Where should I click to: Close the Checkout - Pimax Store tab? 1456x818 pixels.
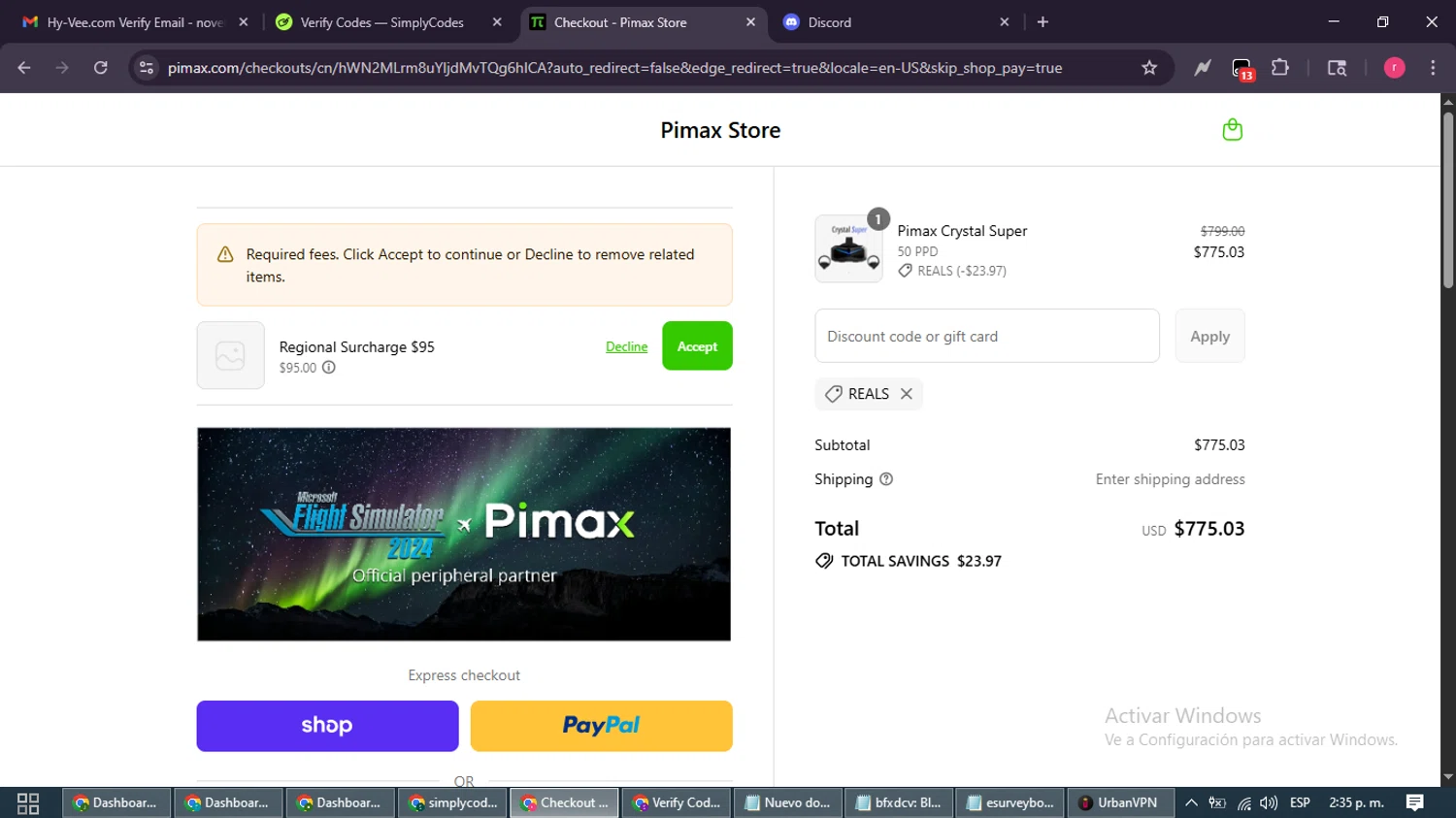[750, 22]
